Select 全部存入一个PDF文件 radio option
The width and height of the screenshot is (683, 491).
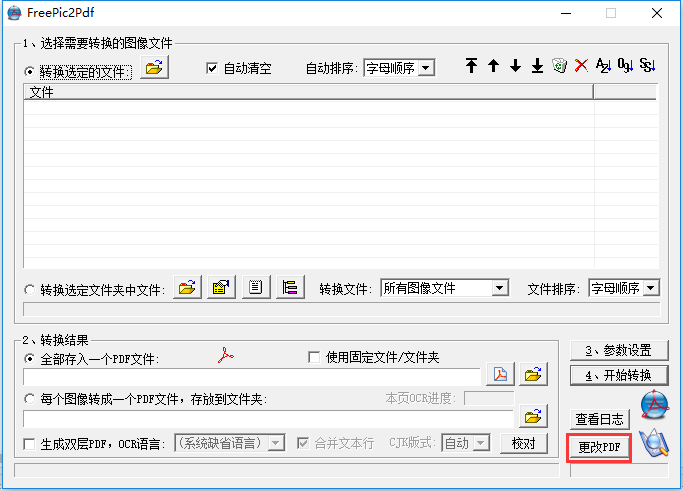29,359
